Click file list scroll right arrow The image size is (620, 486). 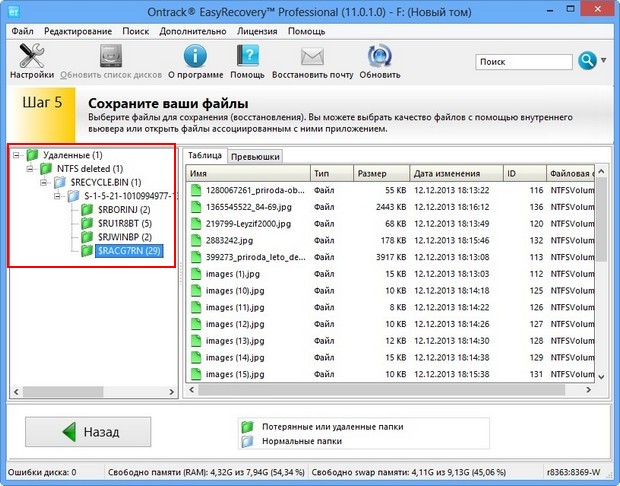[x=588, y=390]
